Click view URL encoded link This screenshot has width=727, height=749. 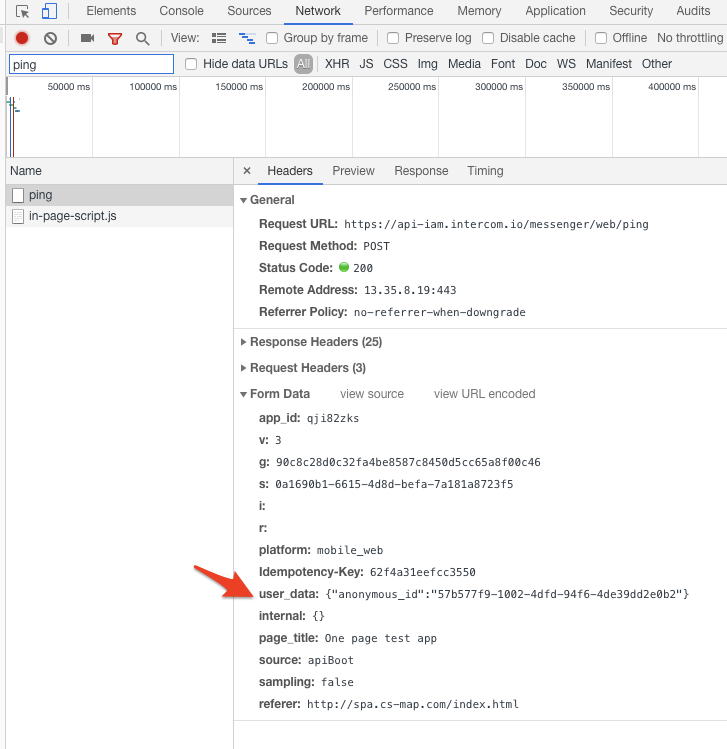pyautogui.click(x=484, y=394)
